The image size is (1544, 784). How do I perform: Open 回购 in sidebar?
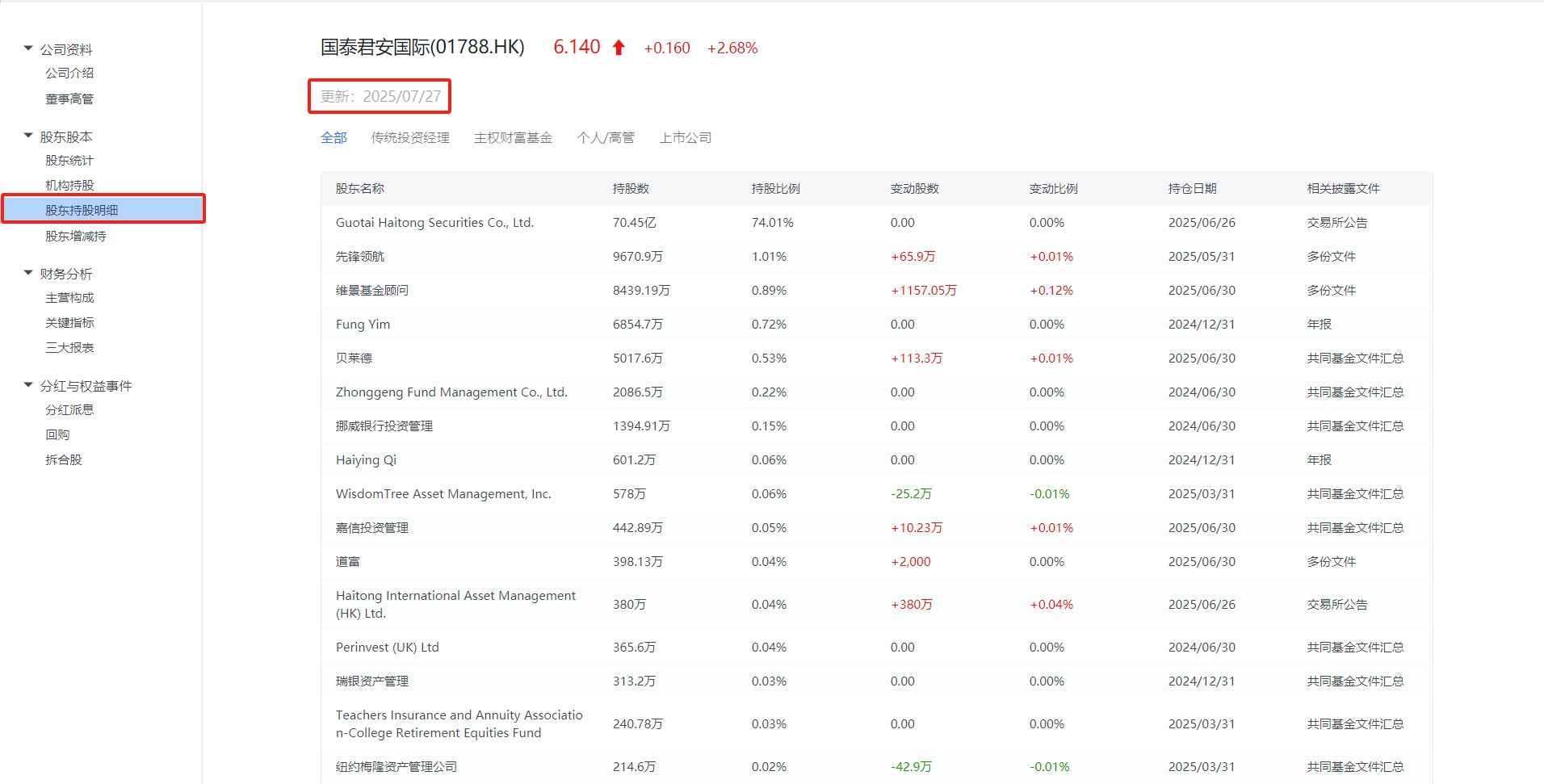(57, 434)
